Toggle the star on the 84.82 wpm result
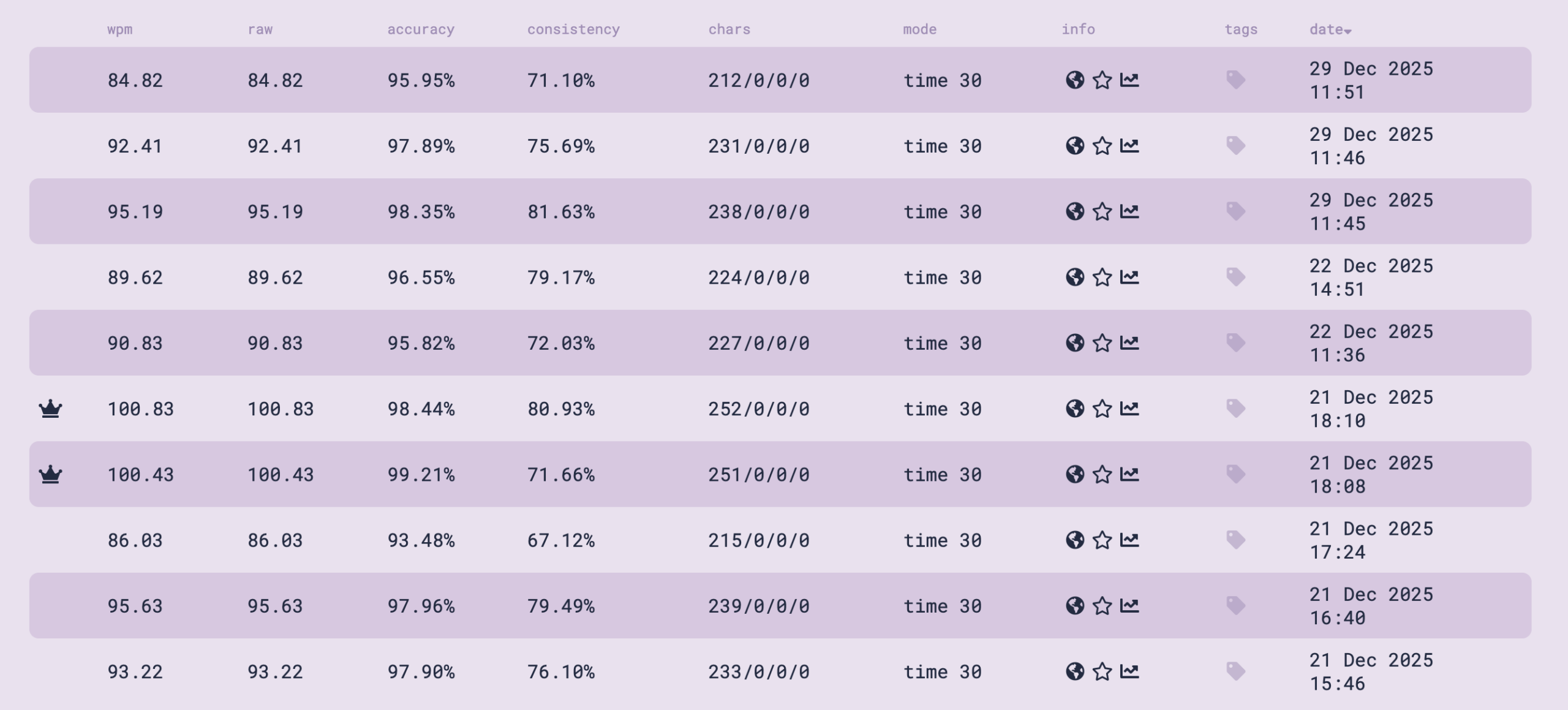Screen dimensions: 1568x710 coord(1102,80)
